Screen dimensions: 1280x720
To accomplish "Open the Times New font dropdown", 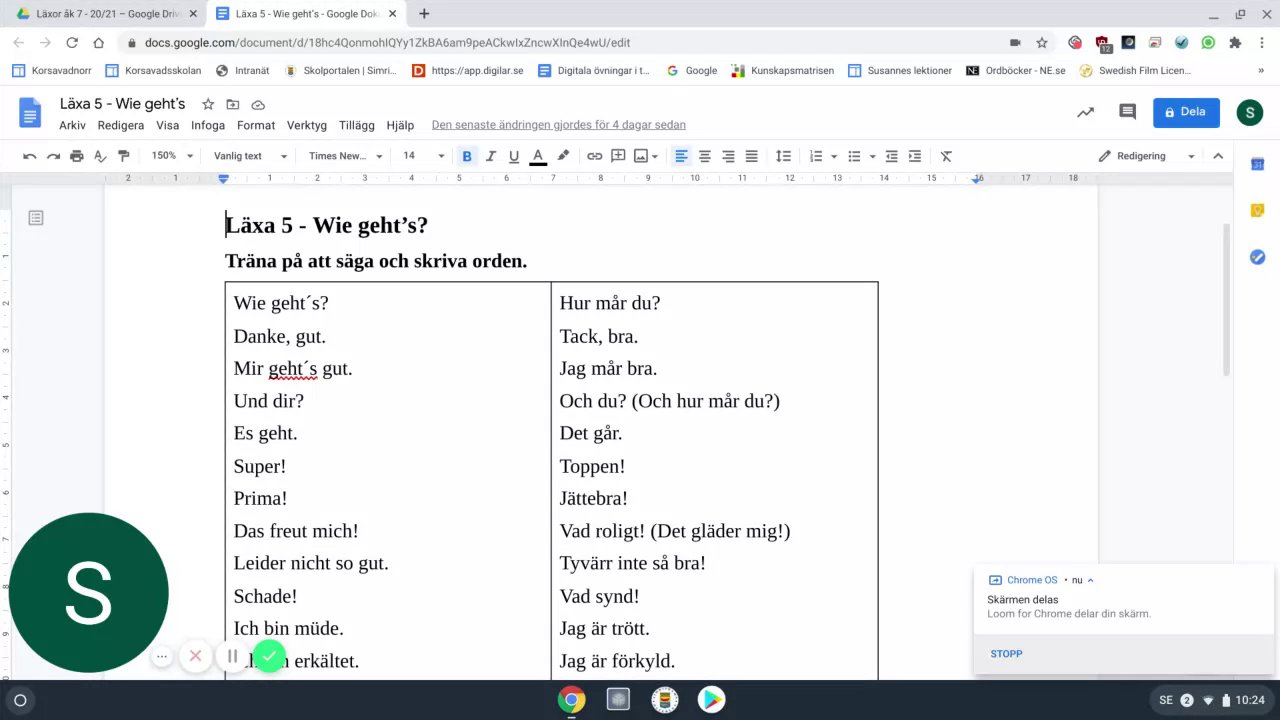I will (345, 156).
